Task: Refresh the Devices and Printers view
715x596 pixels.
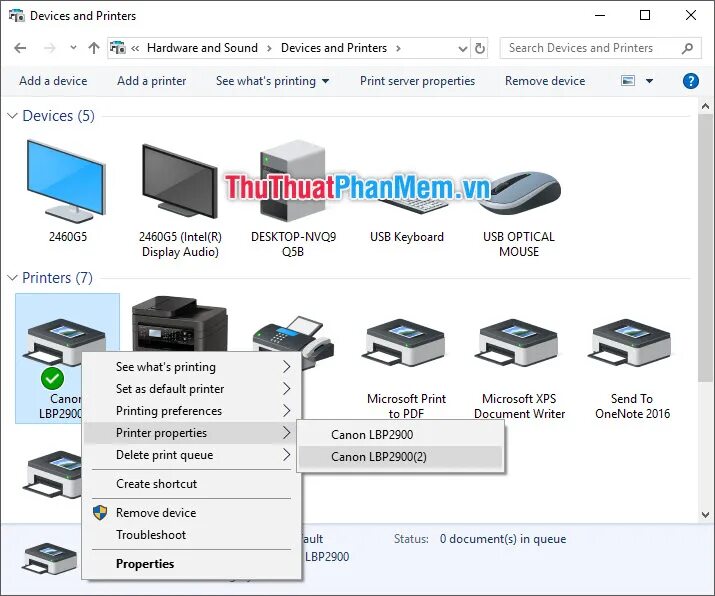Action: [479, 48]
